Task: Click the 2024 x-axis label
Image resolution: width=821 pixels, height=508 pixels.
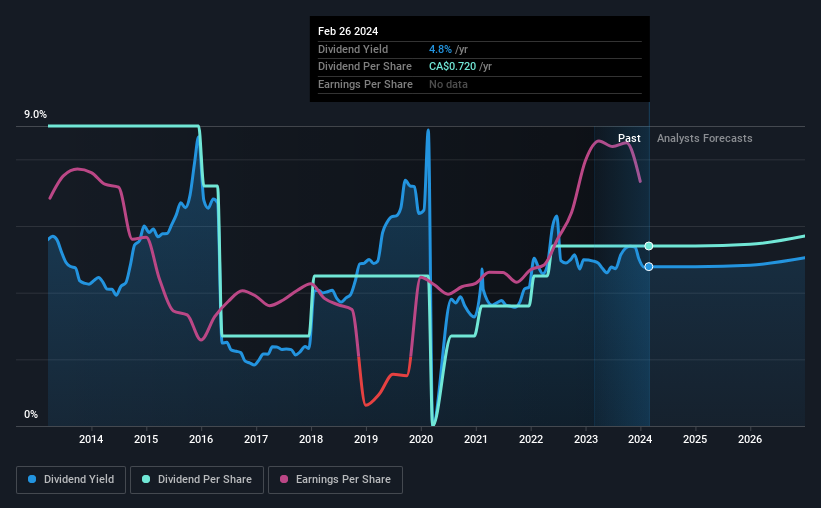Action: (x=640, y=439)
